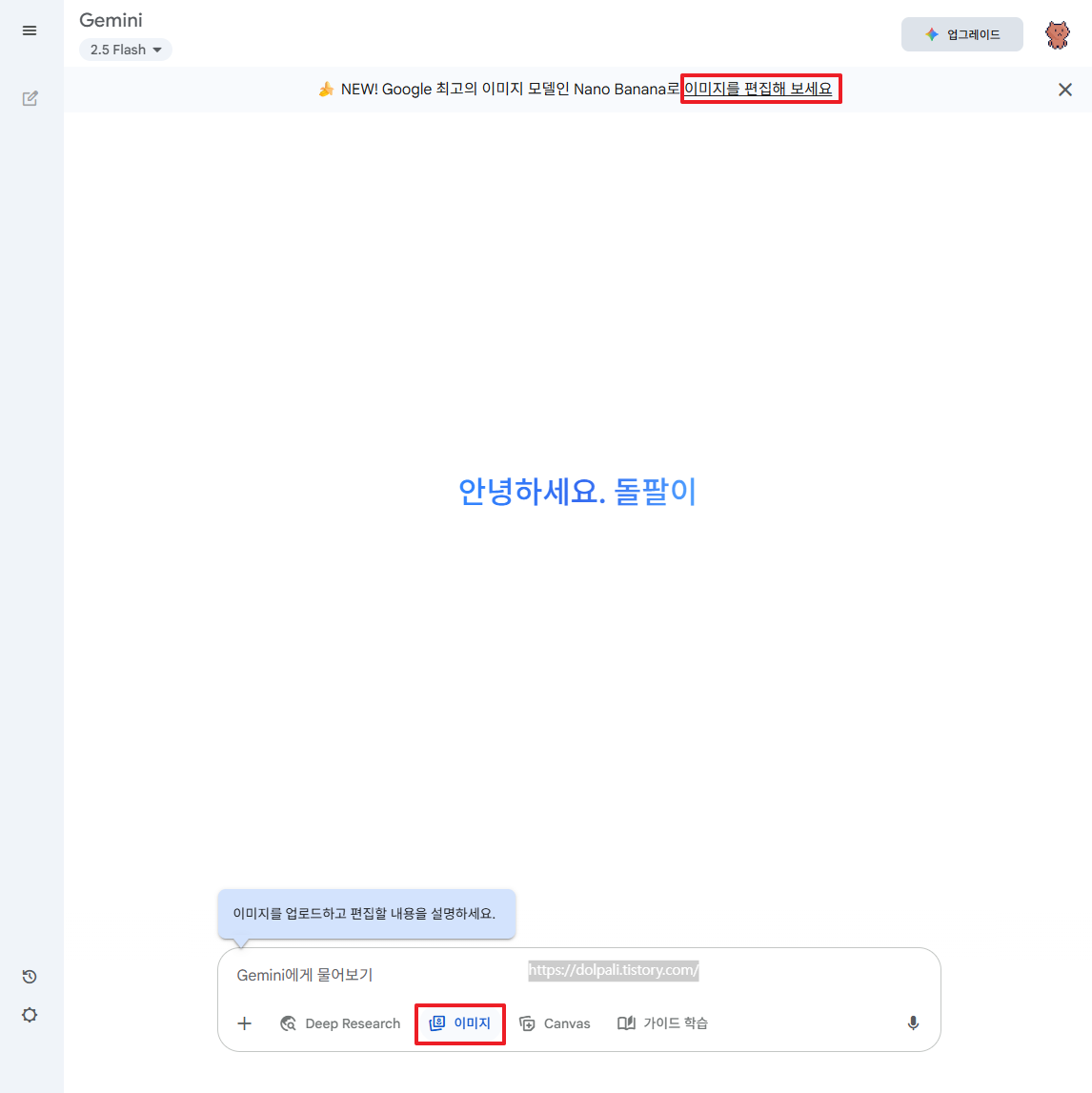Open the profile avatar menu
Image resolution: width=1092 pixels, height=1093 pixels.
1057,33
